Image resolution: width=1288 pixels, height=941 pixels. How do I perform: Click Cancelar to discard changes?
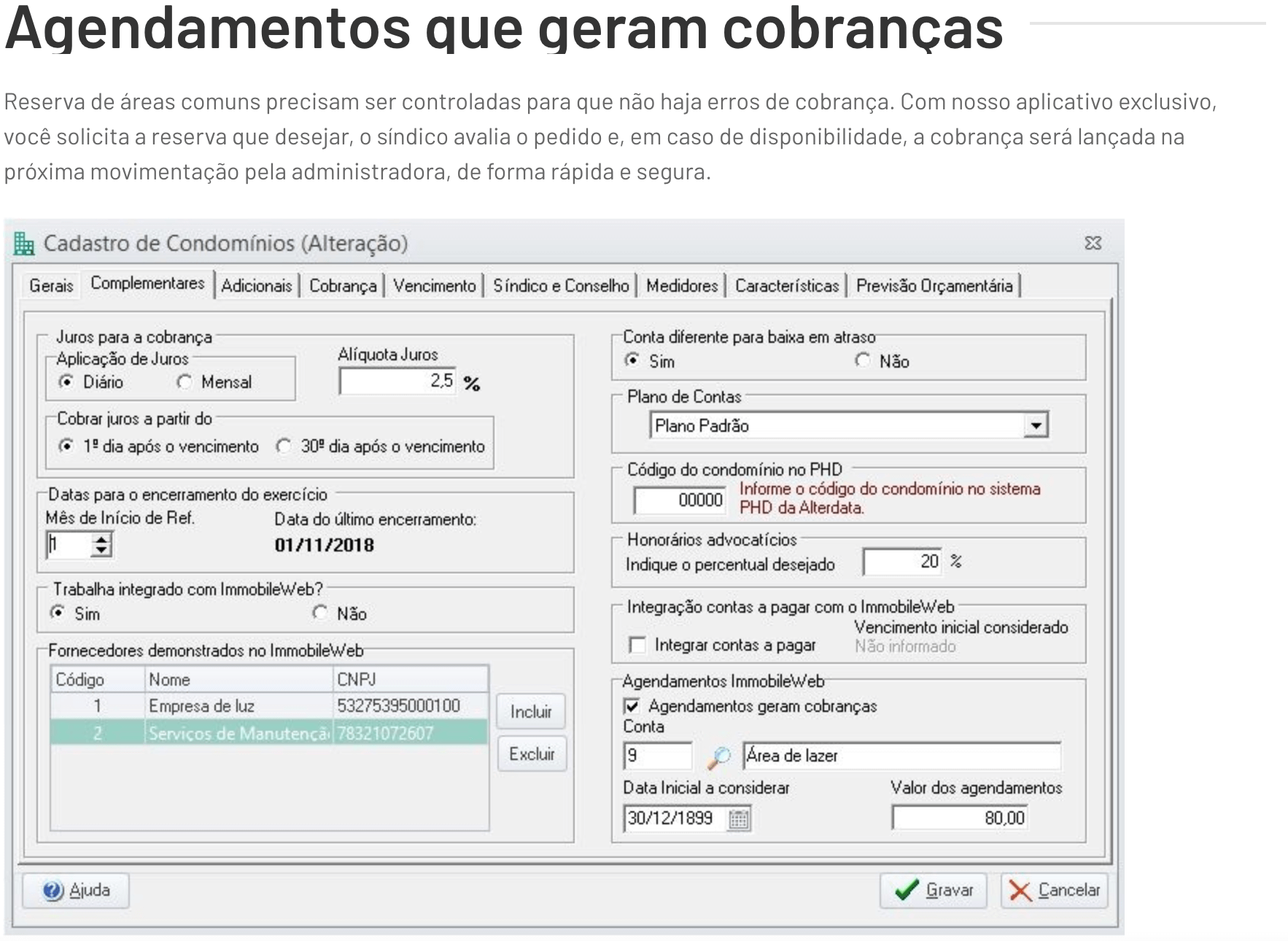tap(1054, 891)
